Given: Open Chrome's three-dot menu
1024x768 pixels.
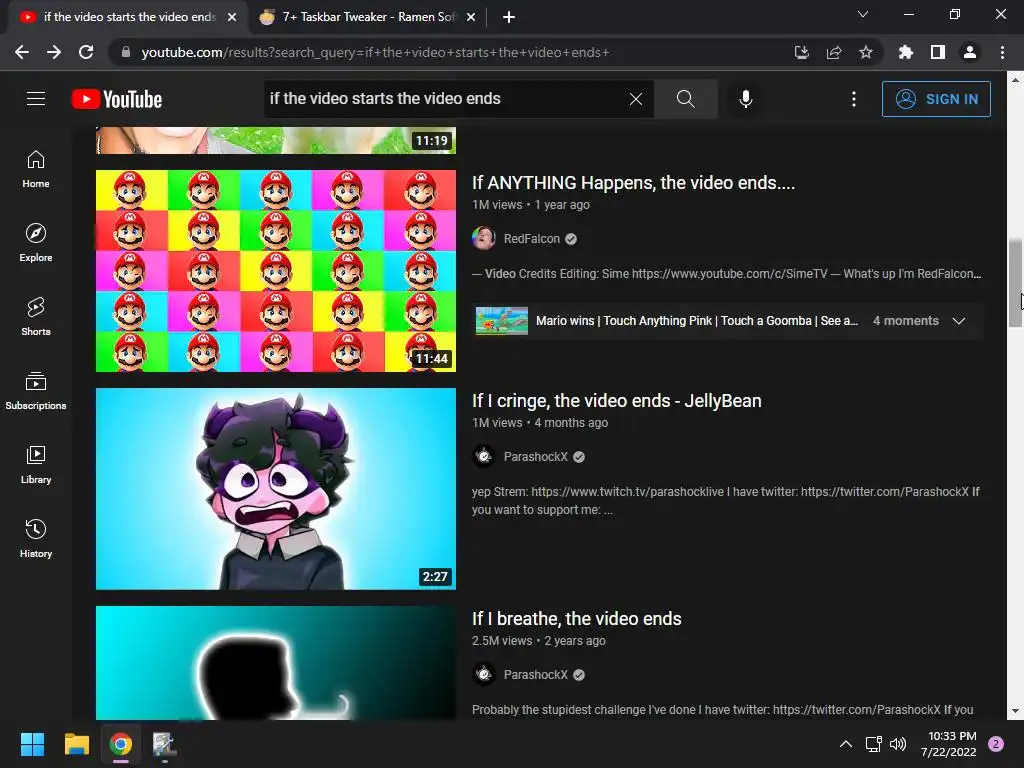Looking at the screenshot, I should click(1002, 52).
